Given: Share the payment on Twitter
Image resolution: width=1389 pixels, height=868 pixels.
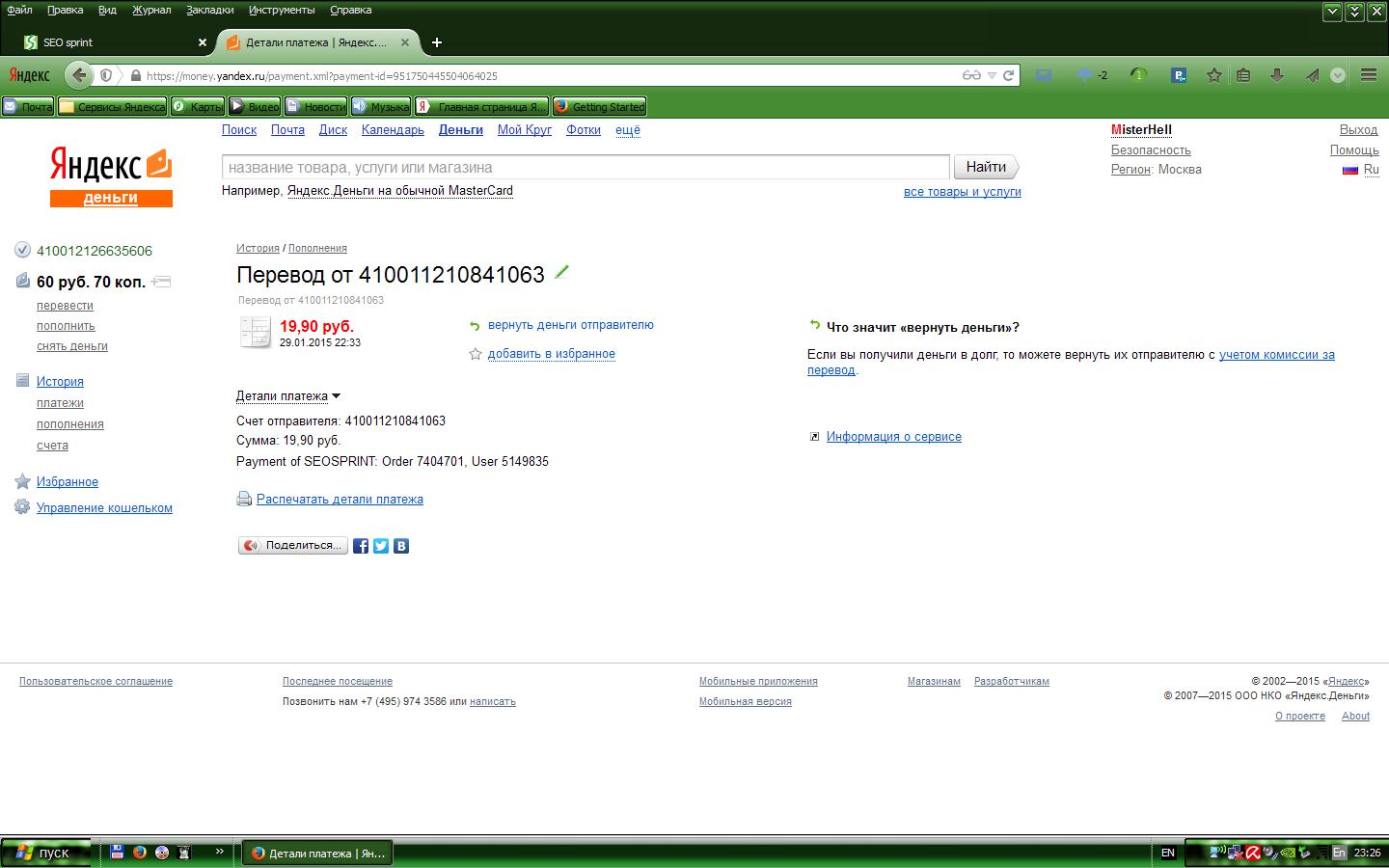Looking at the screenshot, I should click(381, 546).
